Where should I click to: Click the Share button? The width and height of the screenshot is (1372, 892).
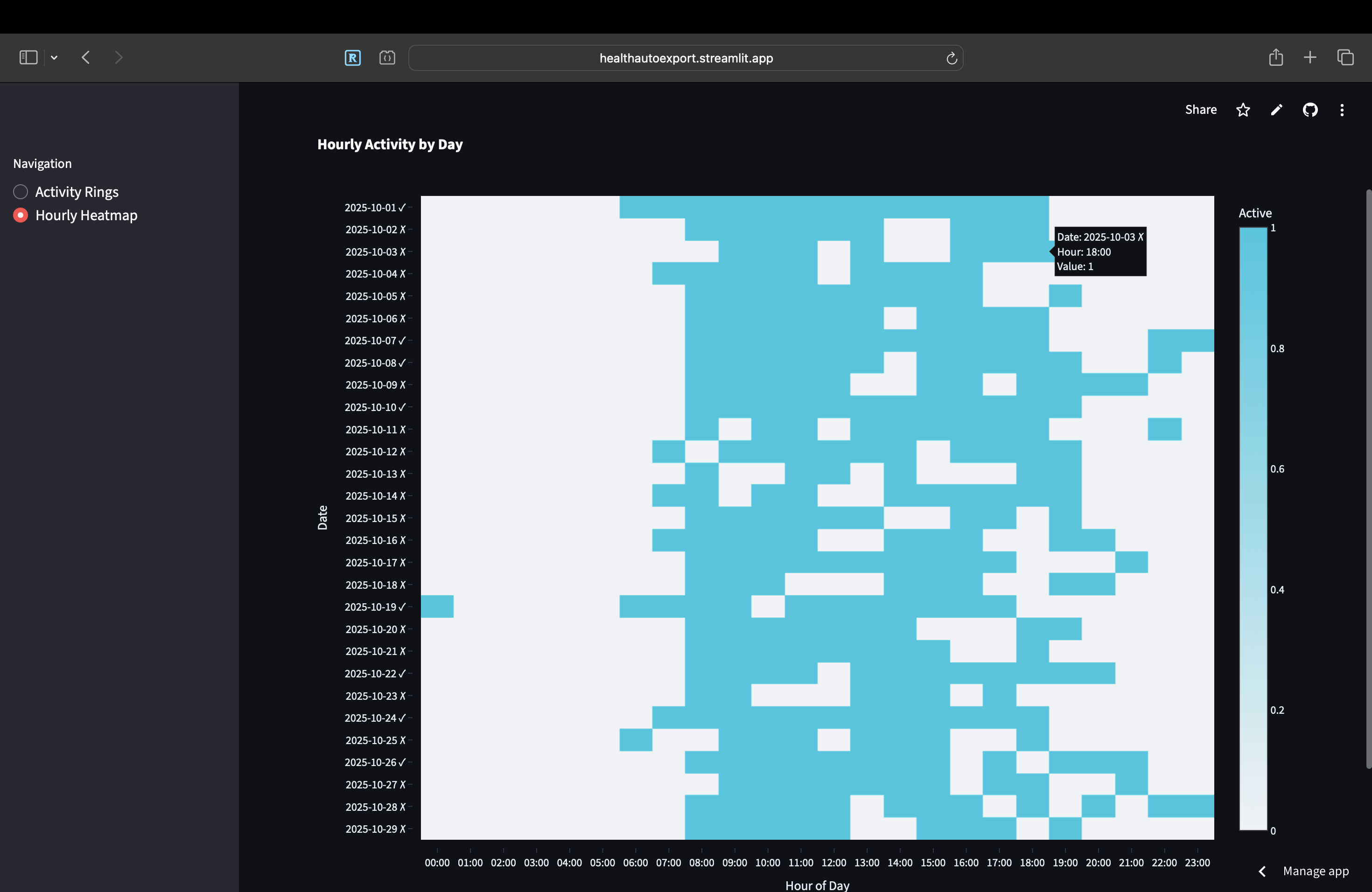1200,110
